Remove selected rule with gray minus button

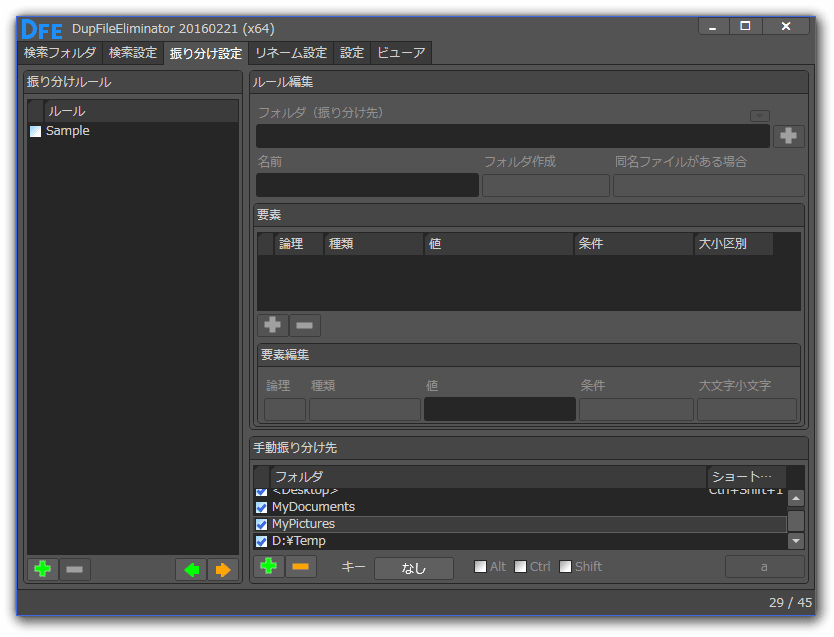tap(74, 569)
